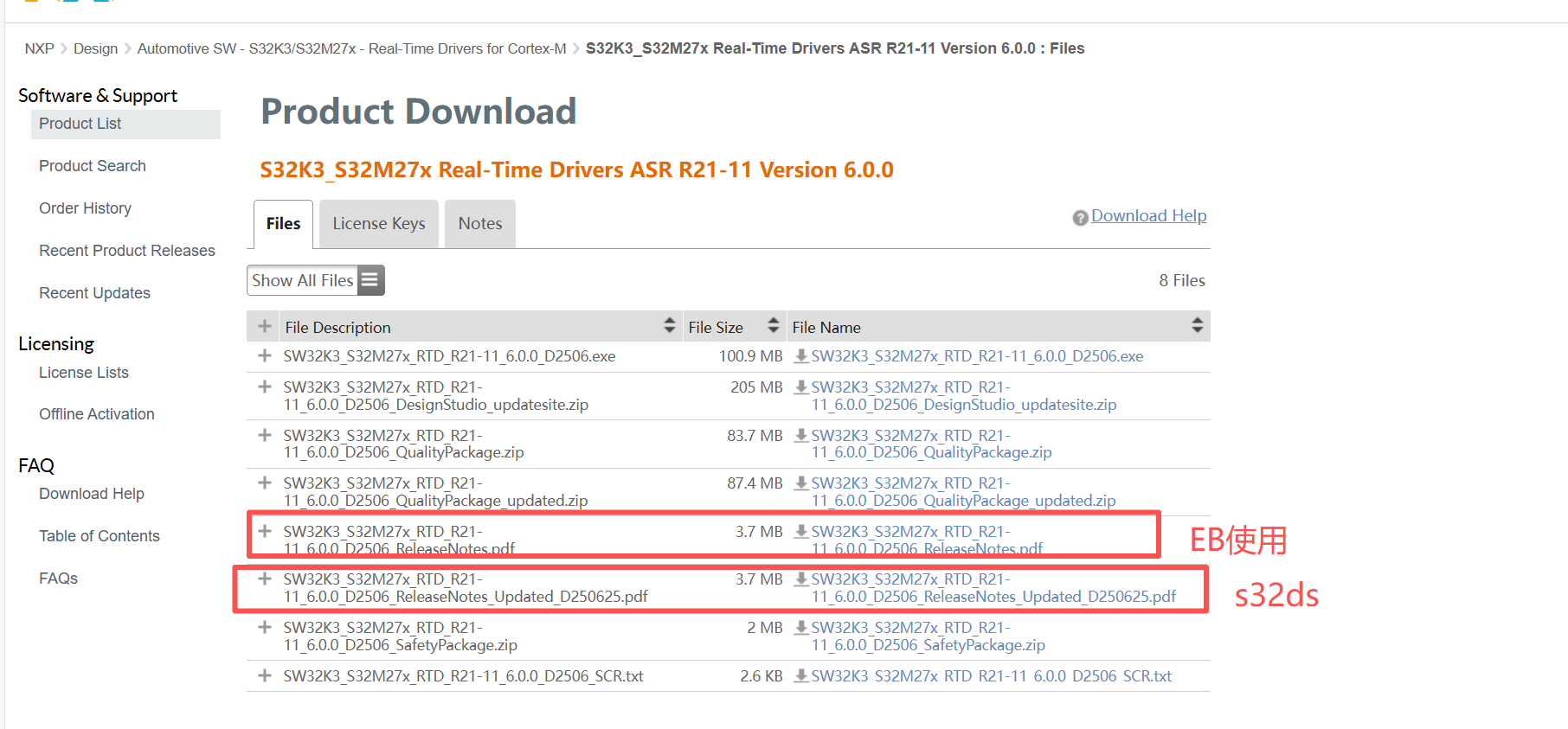This screenshot has width=1568, height=729.
Task: Click download icon for QualityPackage.zip
Action: pyautogui.click(x=801, y=435)
